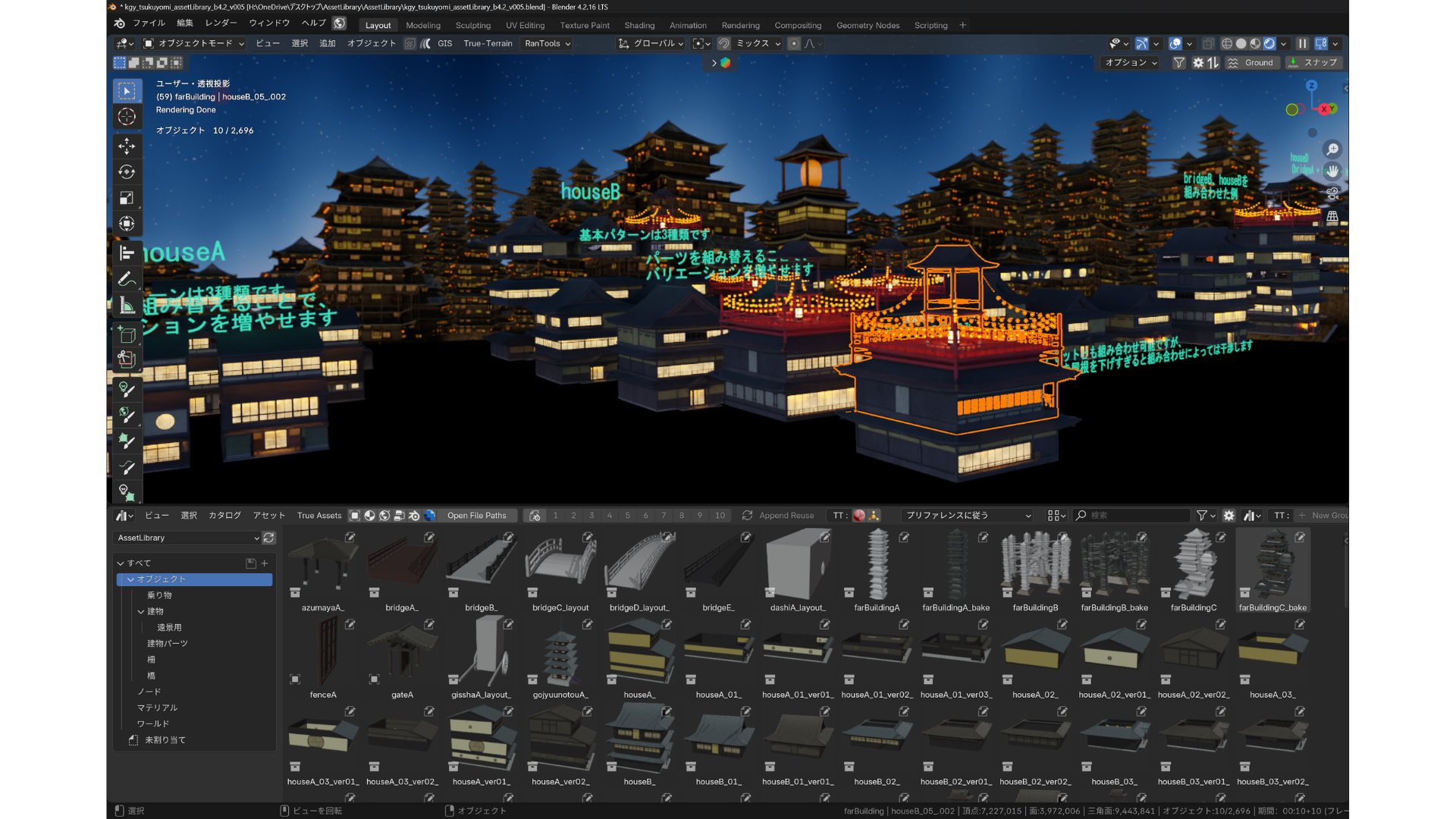The width and height of the screenshot is (1456, 819).
Task: Select the Select Box tool
Action: pyautogui.click(x=127, y=91)
